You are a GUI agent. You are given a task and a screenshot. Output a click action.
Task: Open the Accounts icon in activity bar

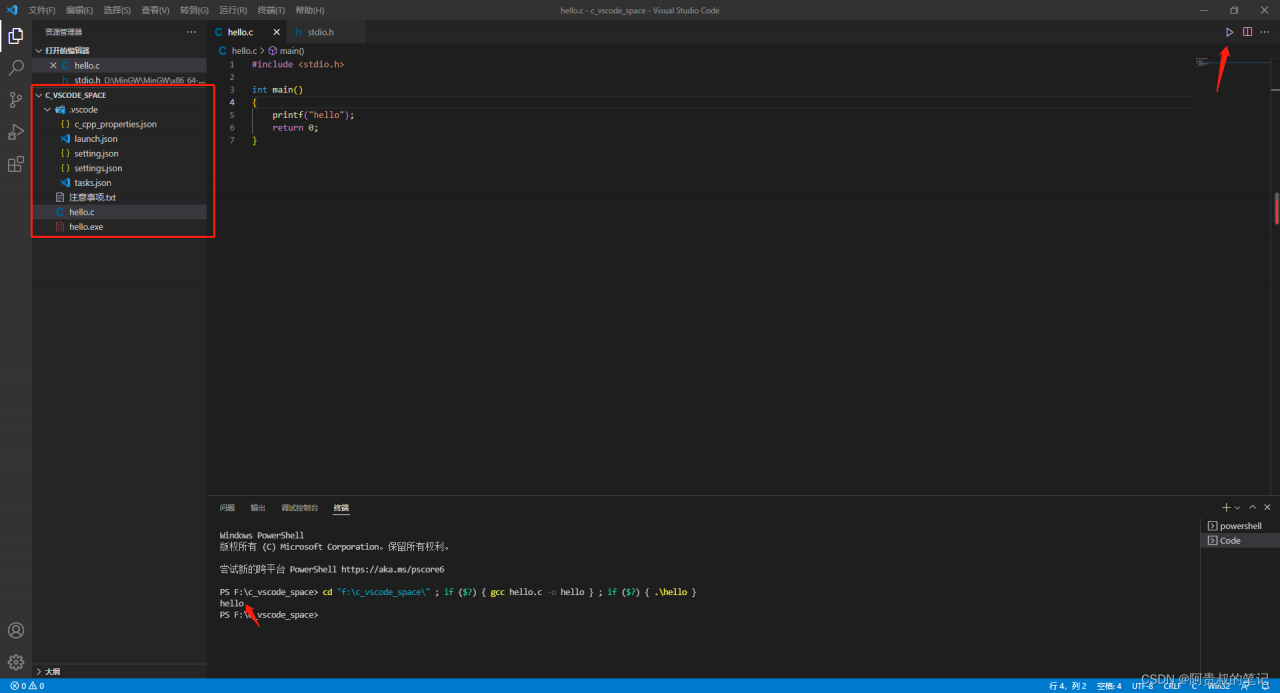tap(16, 631)
